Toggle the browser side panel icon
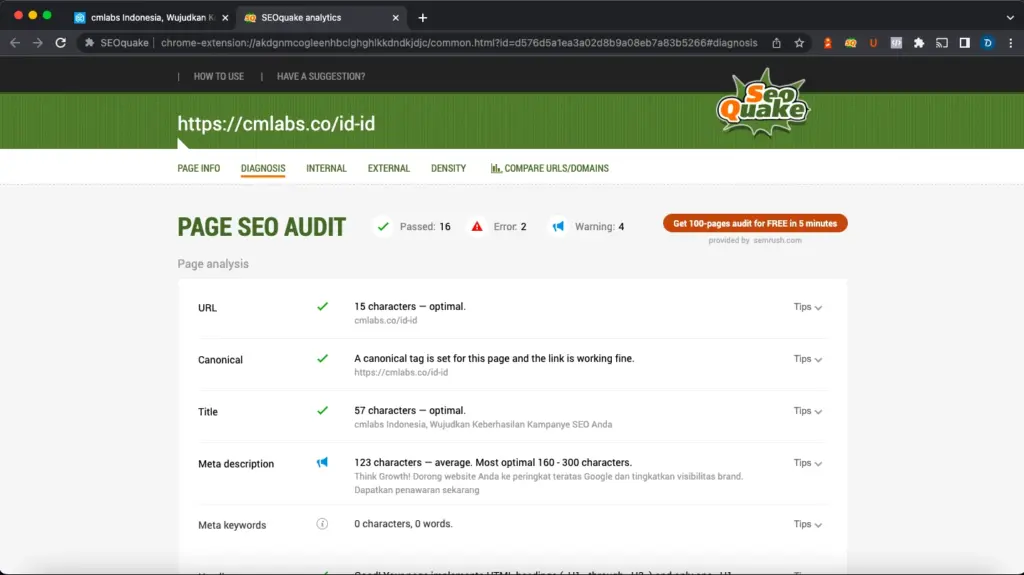This screenshot has height=575, width=1024. point(965,42)
